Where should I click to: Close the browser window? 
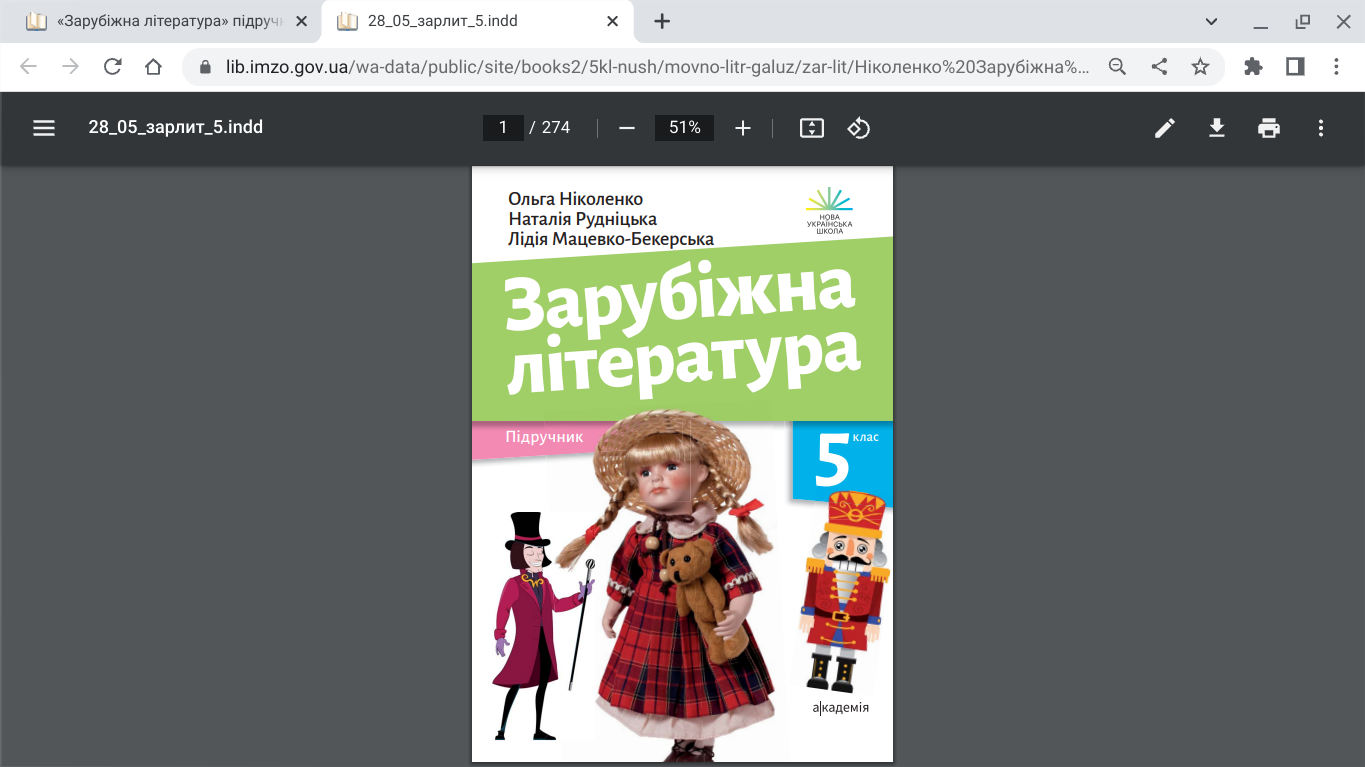point(1344,21)
